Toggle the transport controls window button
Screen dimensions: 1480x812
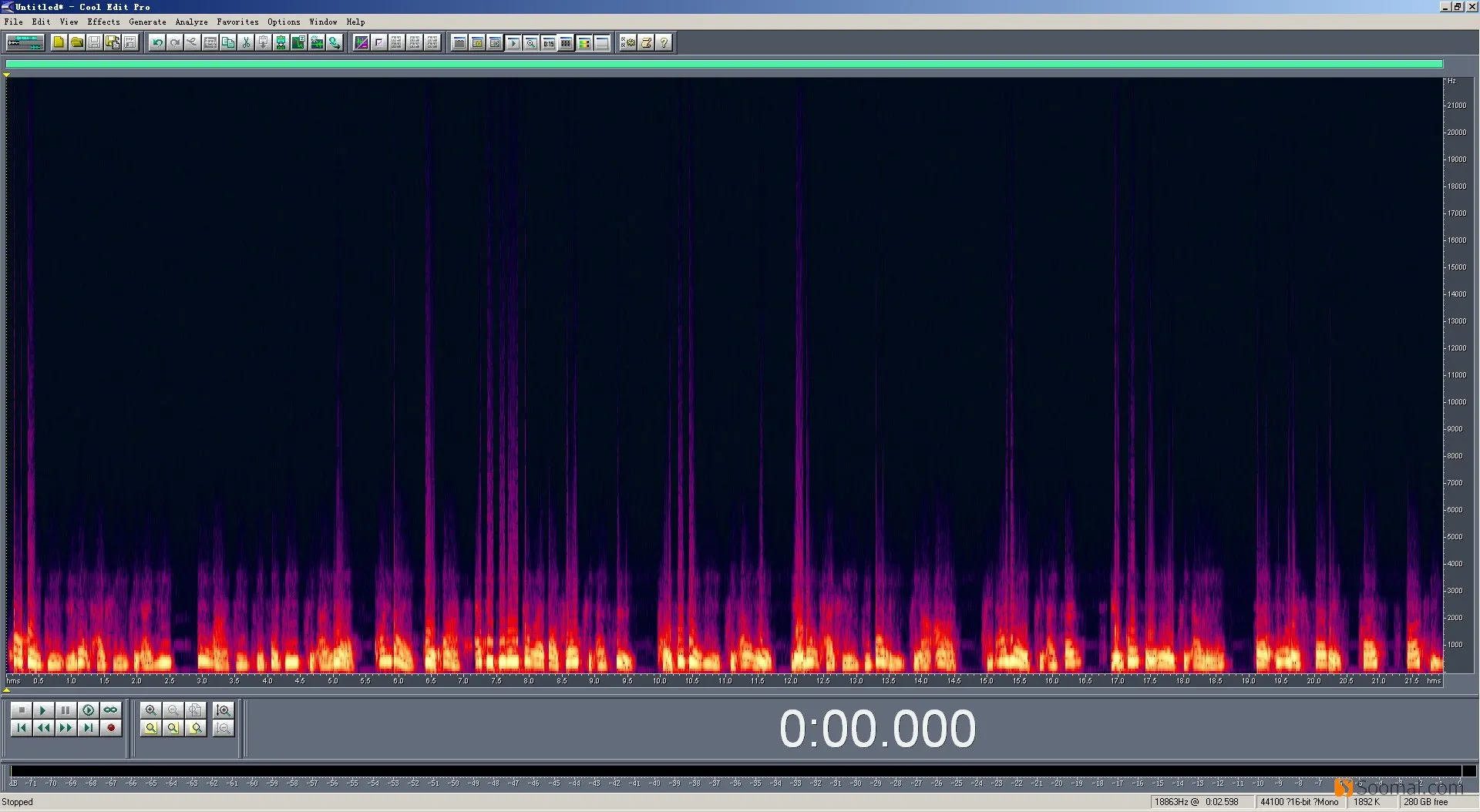(x=513, y=42)
